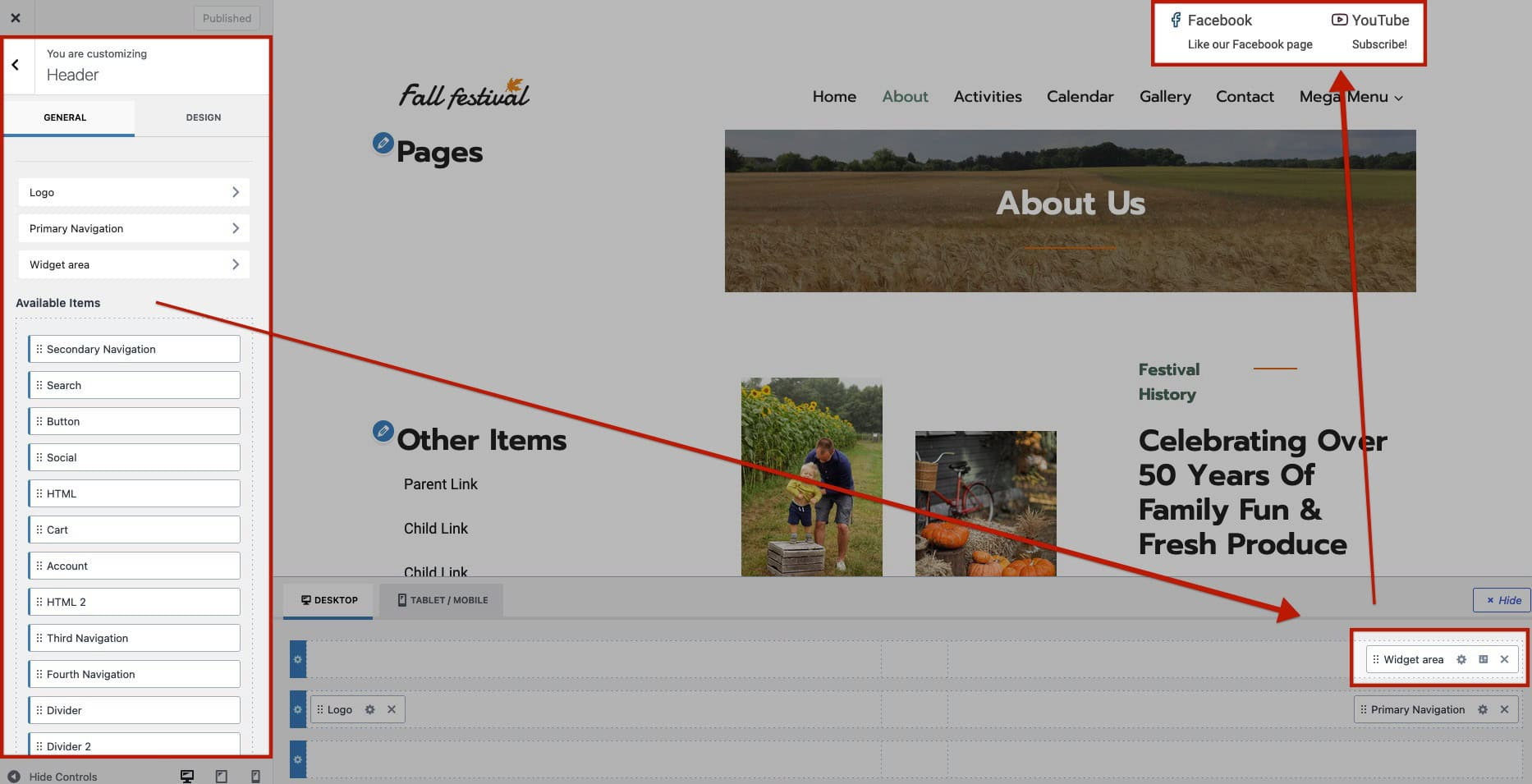Image resolution: width=1532 pixels, height=784 pixels.
Task: Open settings gear for the Logo builder row
Action: pos(298,709)
